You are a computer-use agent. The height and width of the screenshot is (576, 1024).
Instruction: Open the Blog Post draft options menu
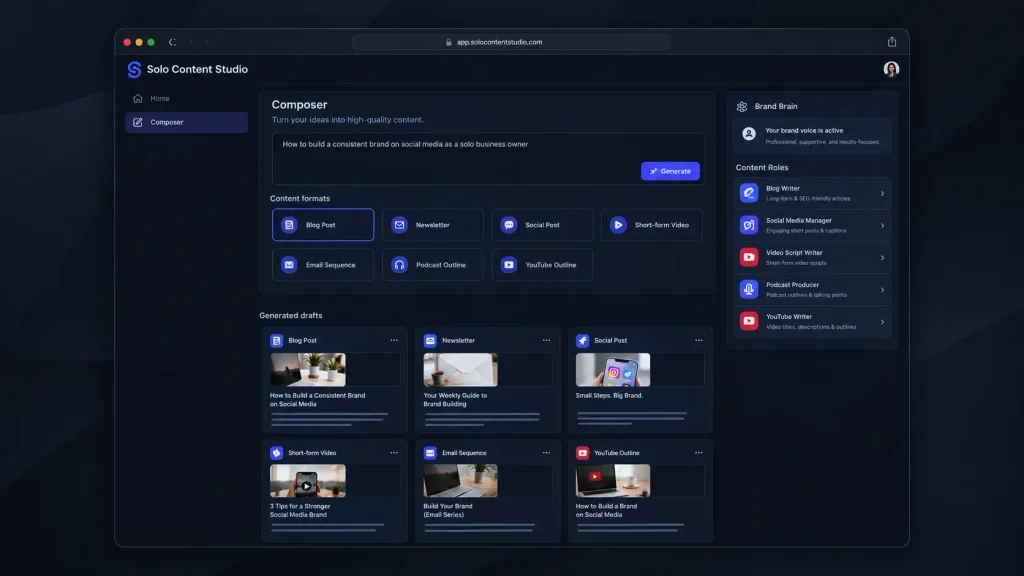(394, 340)
